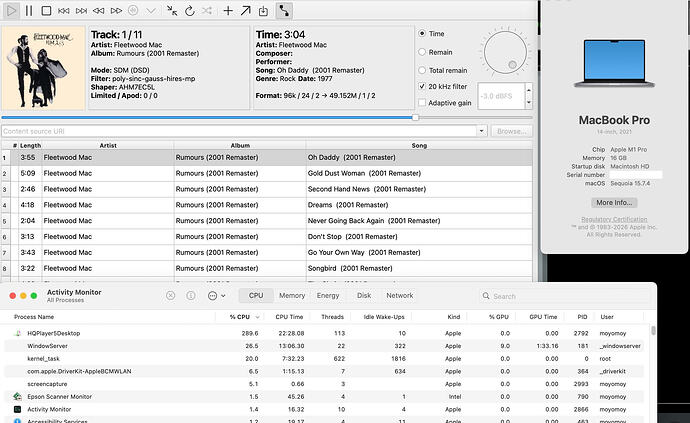Click the -3.0 dBFS volume field
This screenshot has height=423, width=690.
click(x=501, y=96)
